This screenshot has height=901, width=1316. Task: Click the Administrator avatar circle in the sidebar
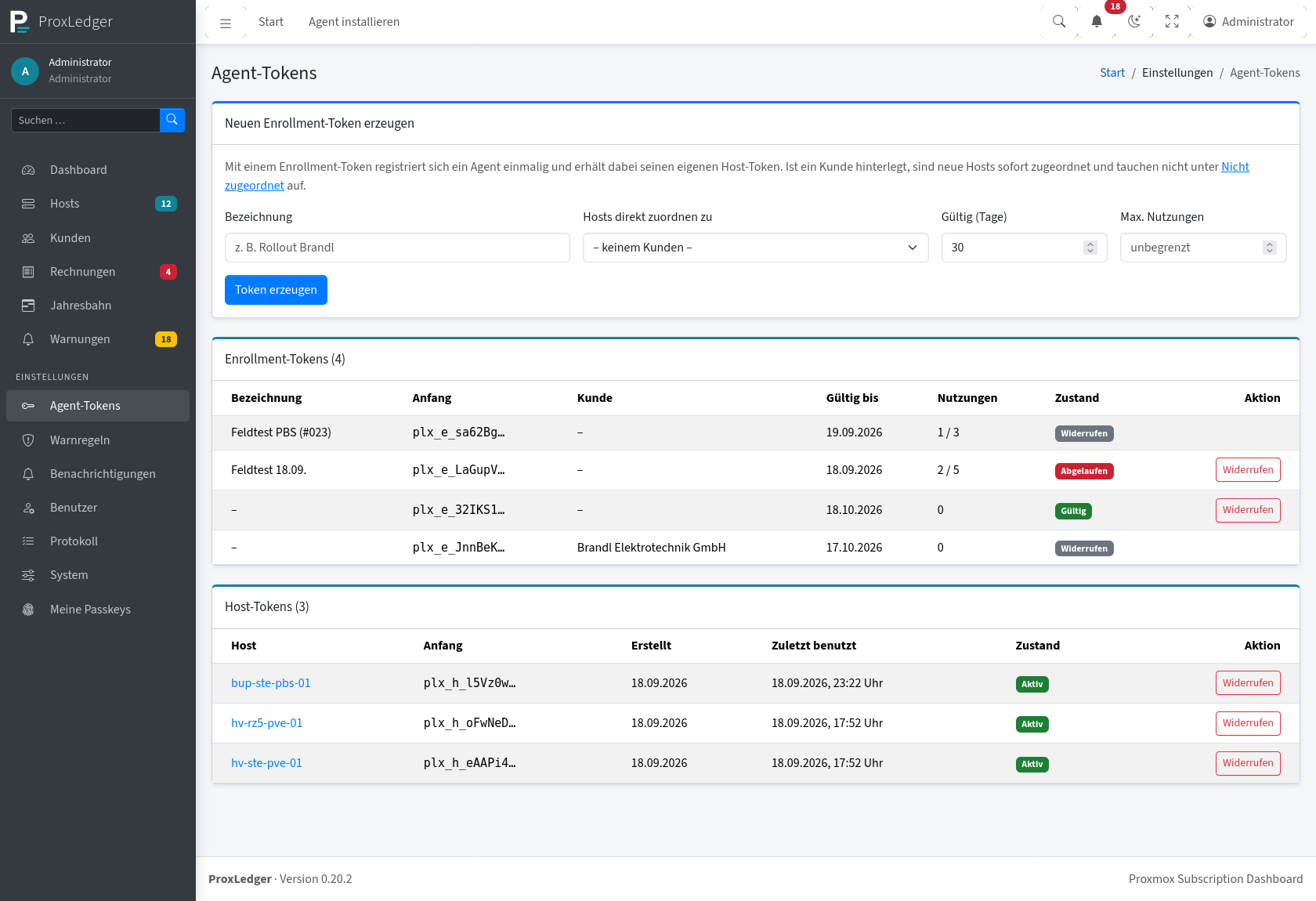tap(25, 71)
